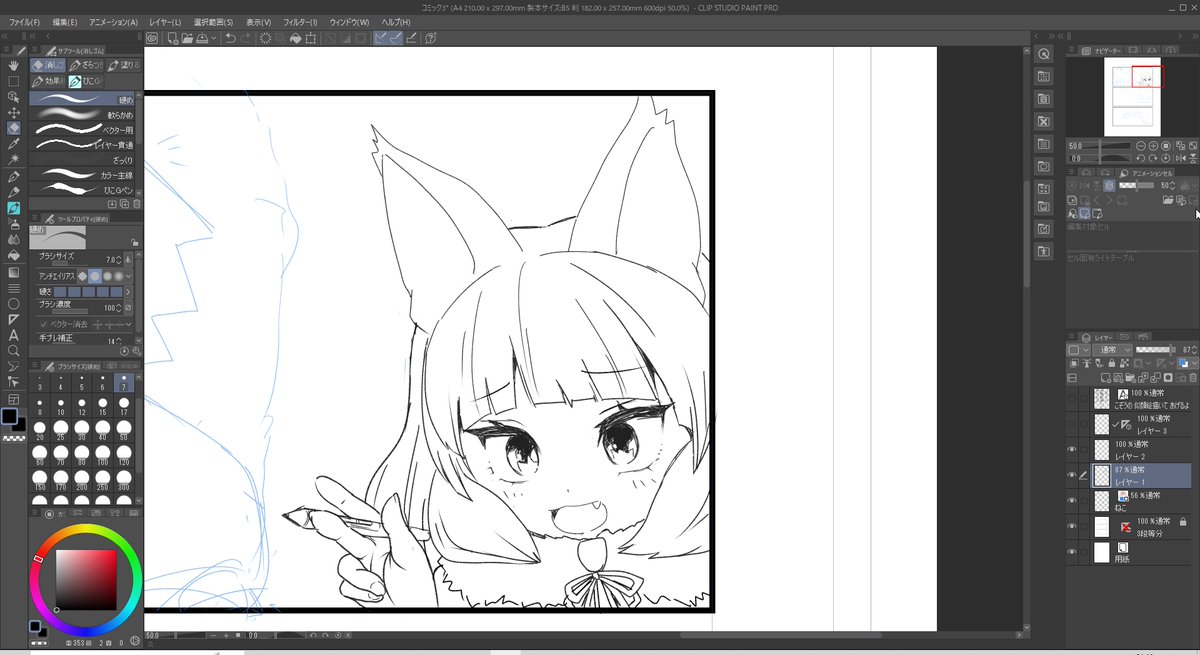The width and height of the screenshot is (1200, 655).
Task: Toggle Clip to layer below icon
Action: click(x=1074, y=363)
